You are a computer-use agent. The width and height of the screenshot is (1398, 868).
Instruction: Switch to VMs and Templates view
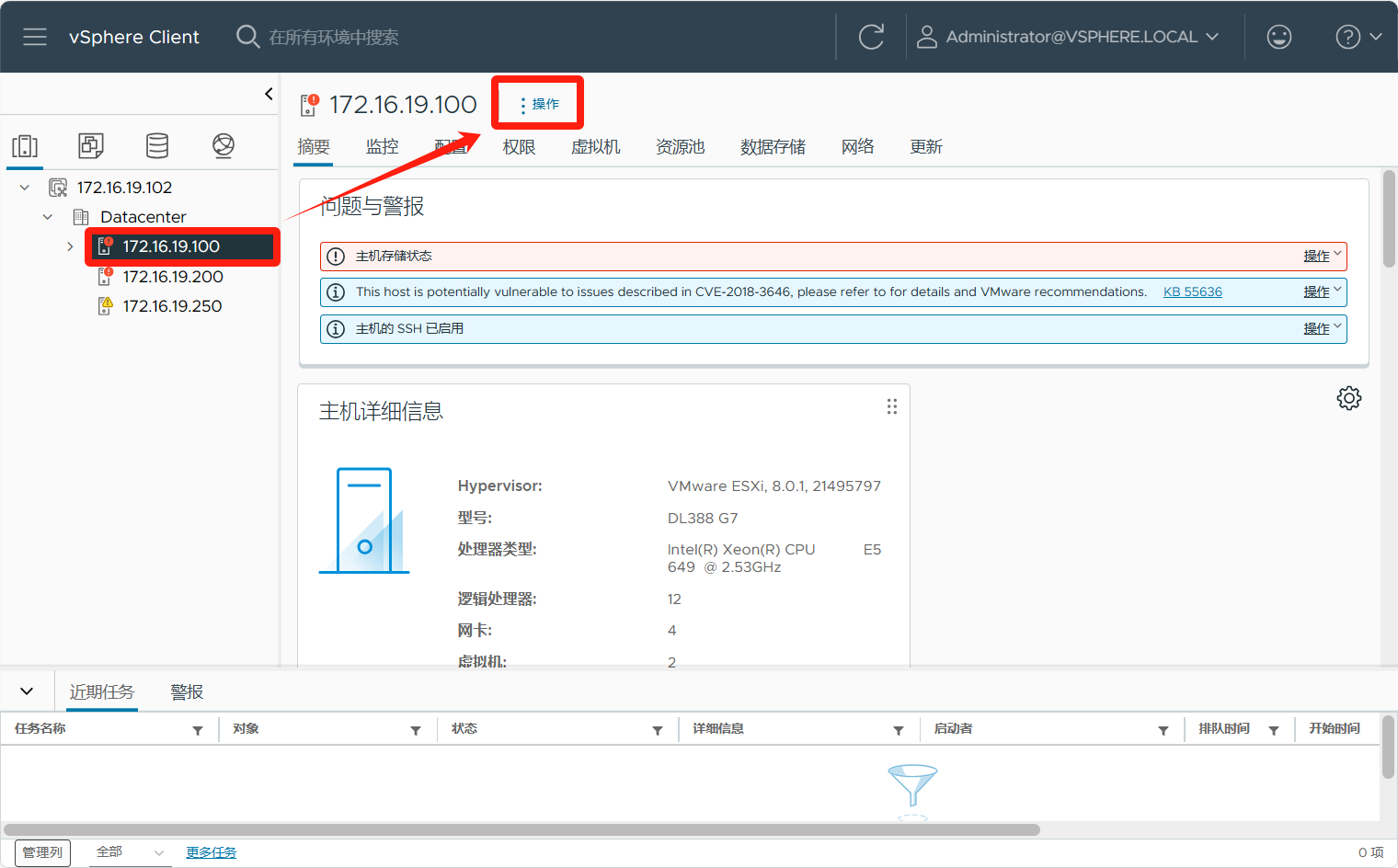point(91,145)
